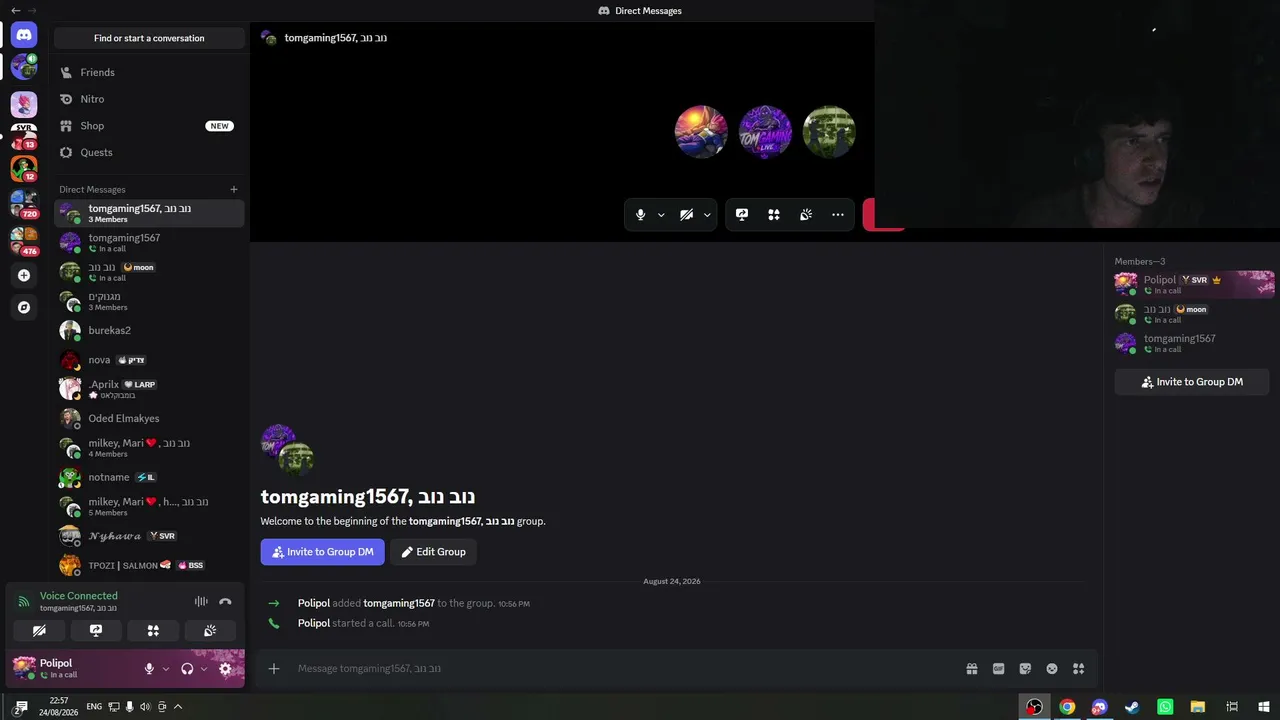Click the Add a Server plus icon
Viewport: 1280px width, 720px height.
pos(24,275)
